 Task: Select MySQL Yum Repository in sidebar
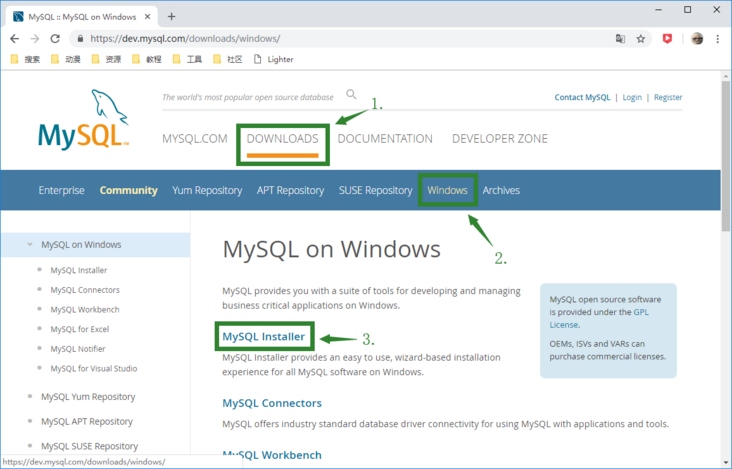click(x=88, y=397)
